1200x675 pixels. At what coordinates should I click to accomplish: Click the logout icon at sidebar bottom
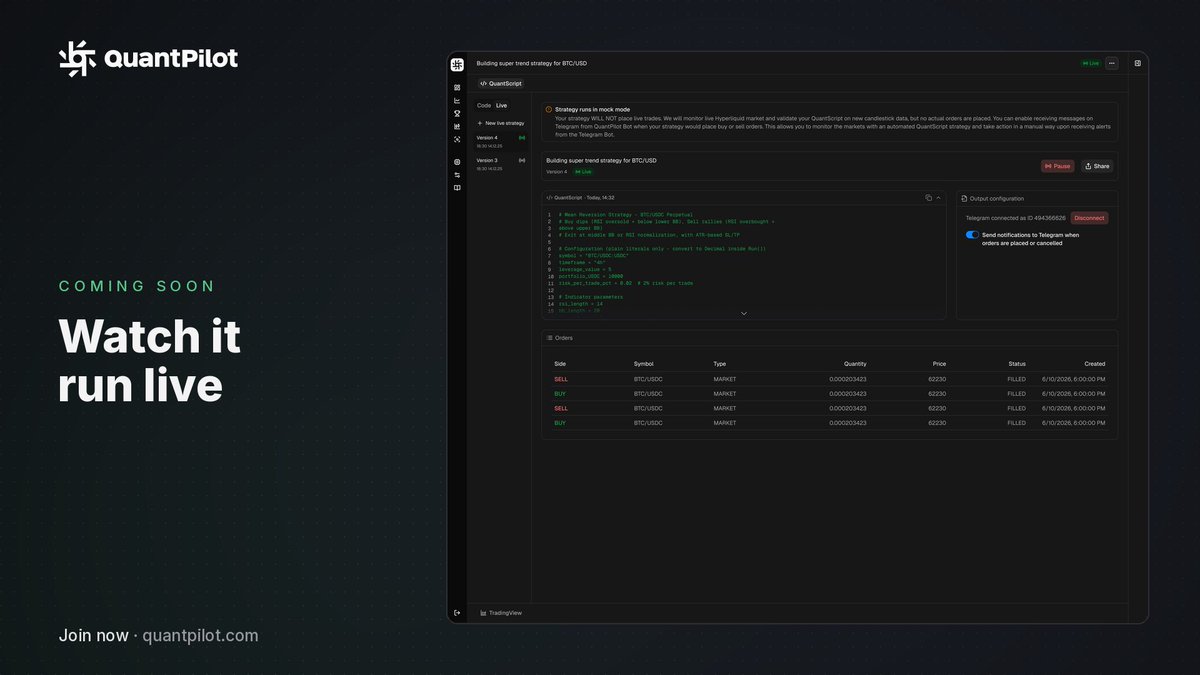pyautogui.click(x=457, y=612)
